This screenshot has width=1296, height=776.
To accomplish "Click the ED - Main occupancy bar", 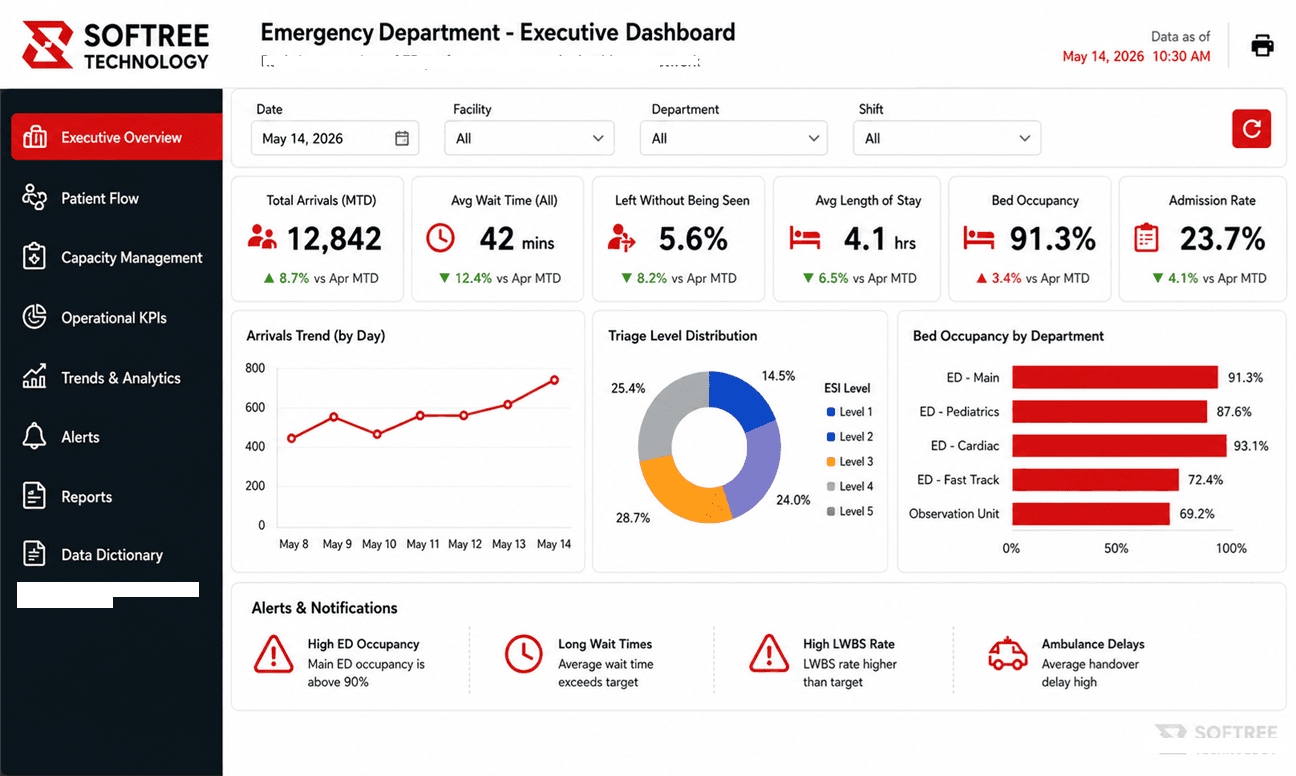I will point(1115,377).
